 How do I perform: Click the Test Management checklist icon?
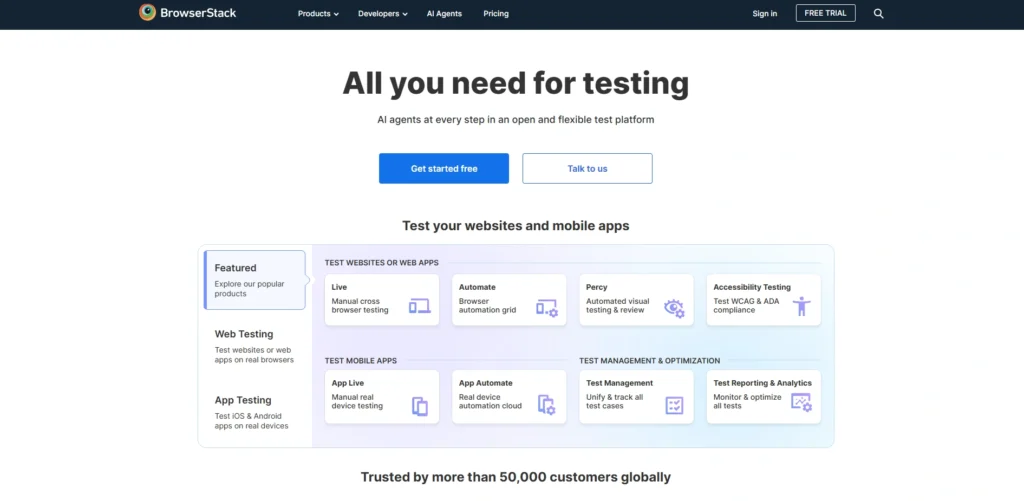[x=674, y=405]
